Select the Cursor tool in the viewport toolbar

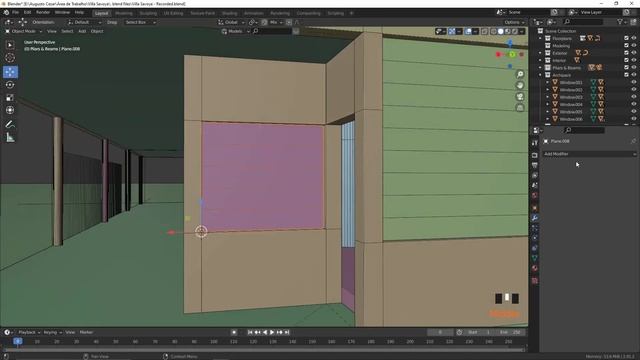(10, 58)
